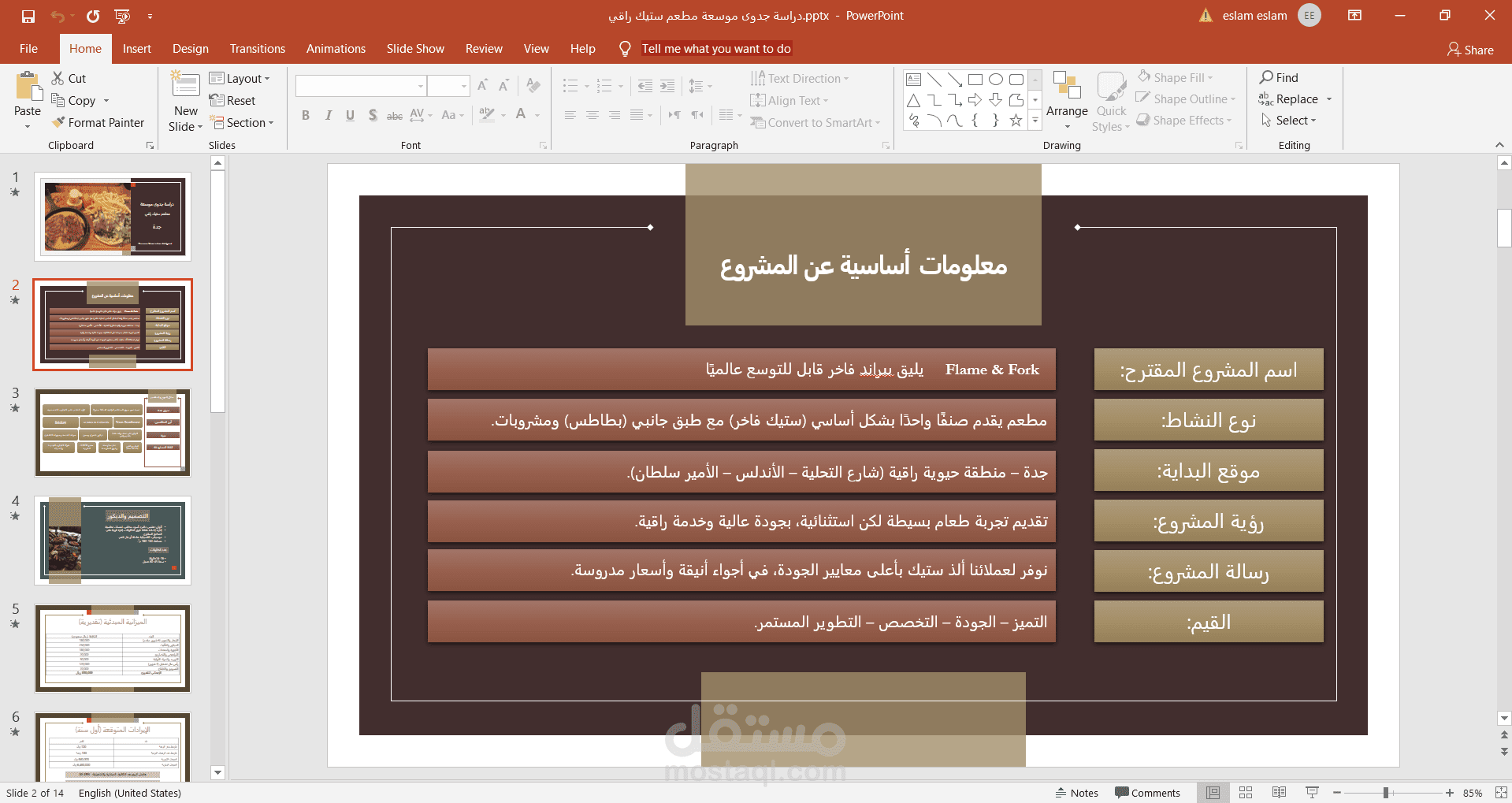Toggle Strikethrough formatting

point(394,115)
